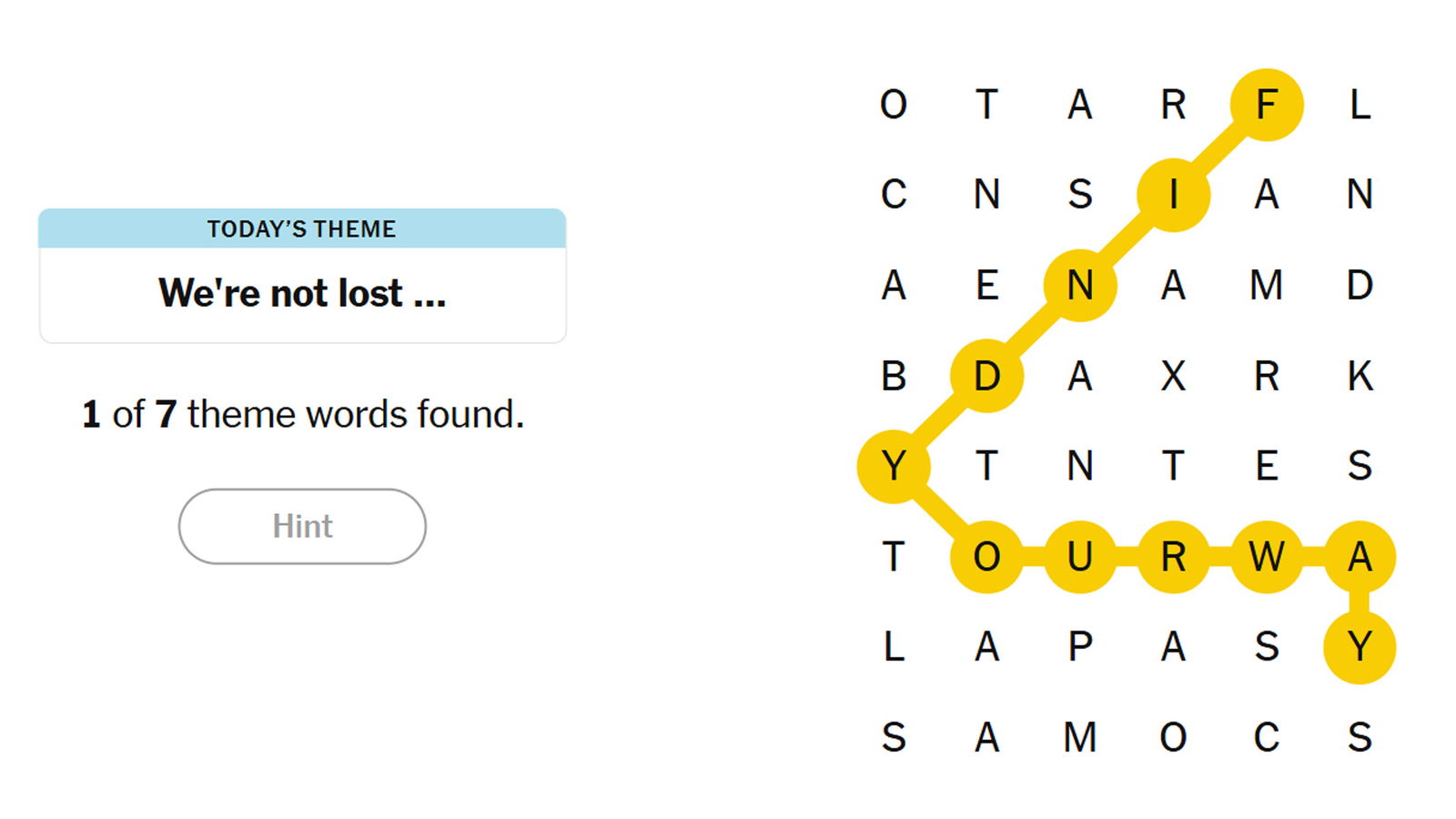Click the theme words found counter
This screenshot has width=1456, height=819.
302,414
